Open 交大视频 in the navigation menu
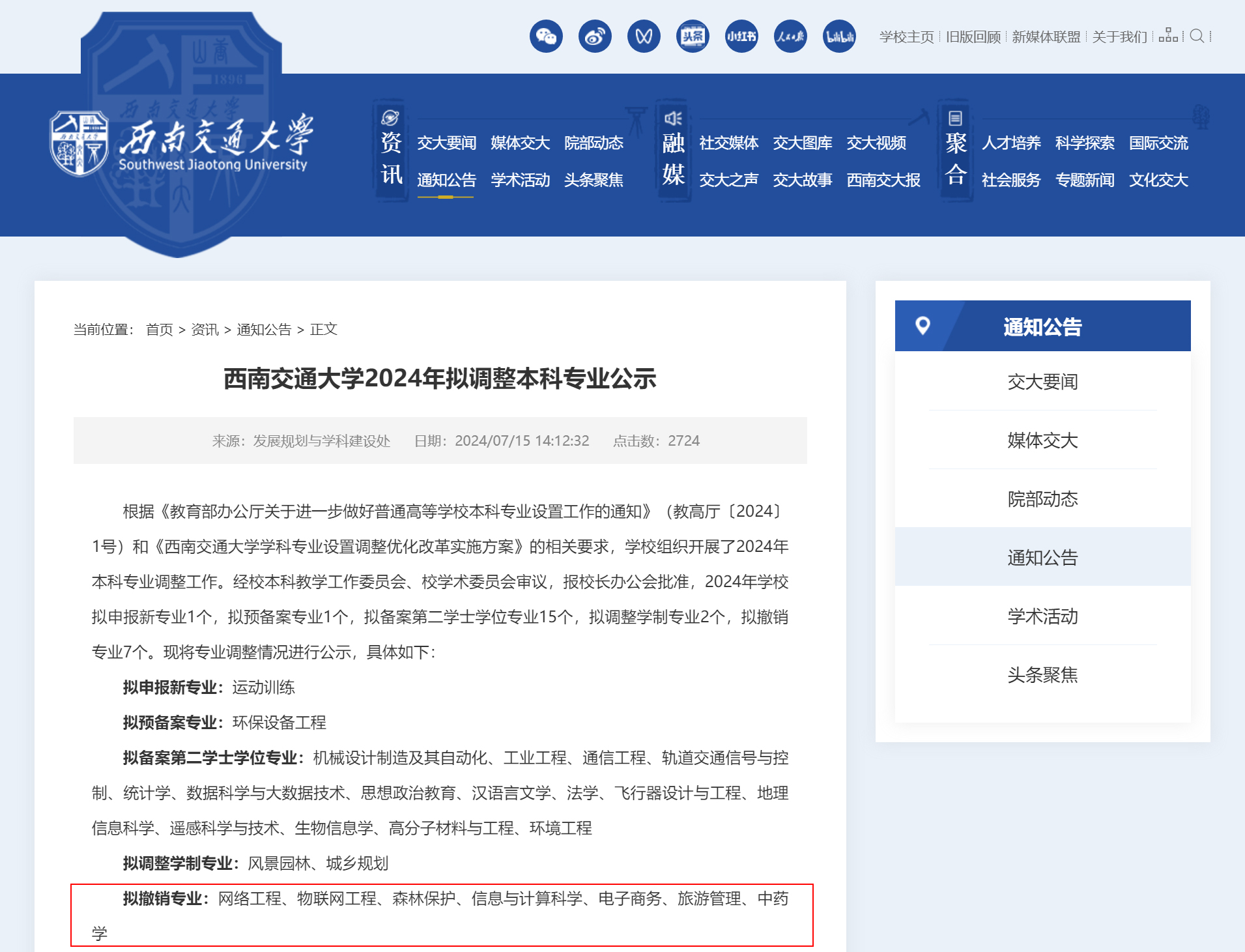This screenshot has height=952, width=1245. point(876,143)
